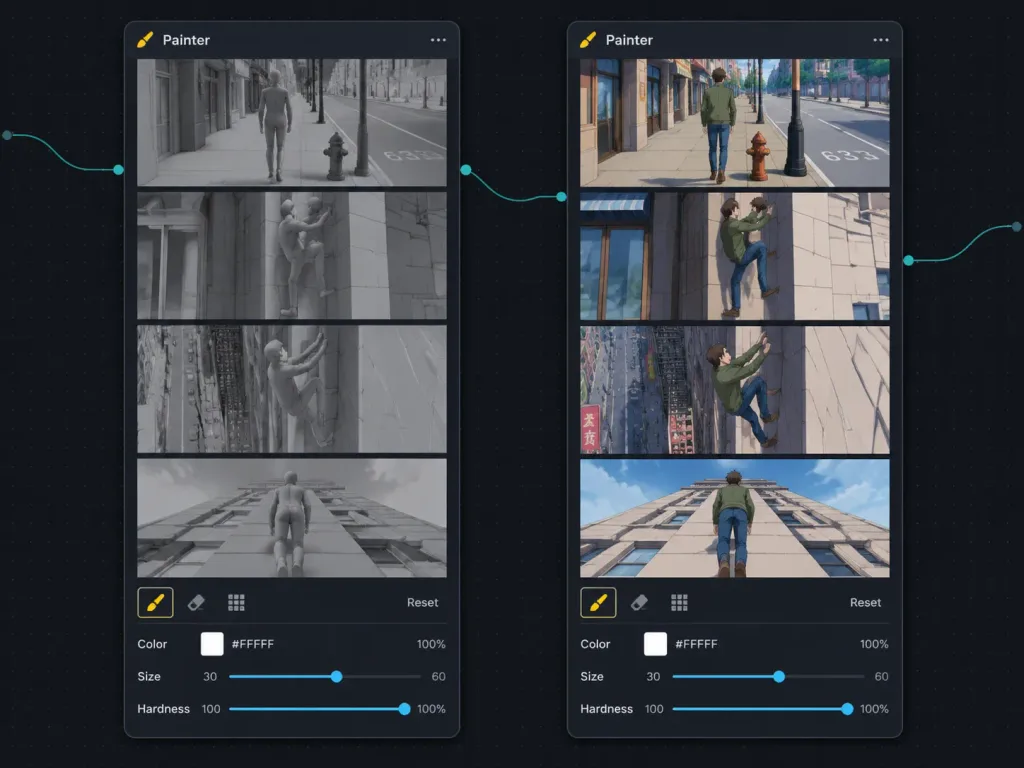
Task: Click the Size slider handle in the grayscale Painter
Action: point(336,677)
